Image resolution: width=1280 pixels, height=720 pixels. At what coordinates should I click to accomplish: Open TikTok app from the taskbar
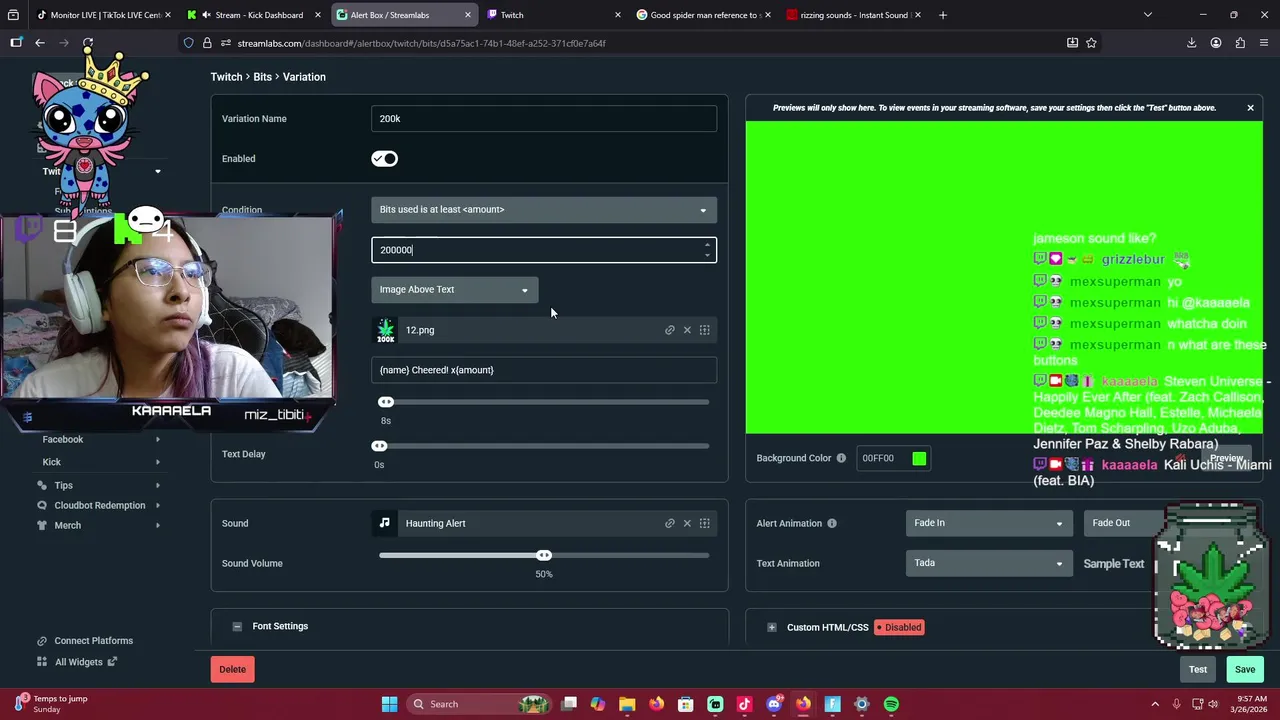[744, 704]
